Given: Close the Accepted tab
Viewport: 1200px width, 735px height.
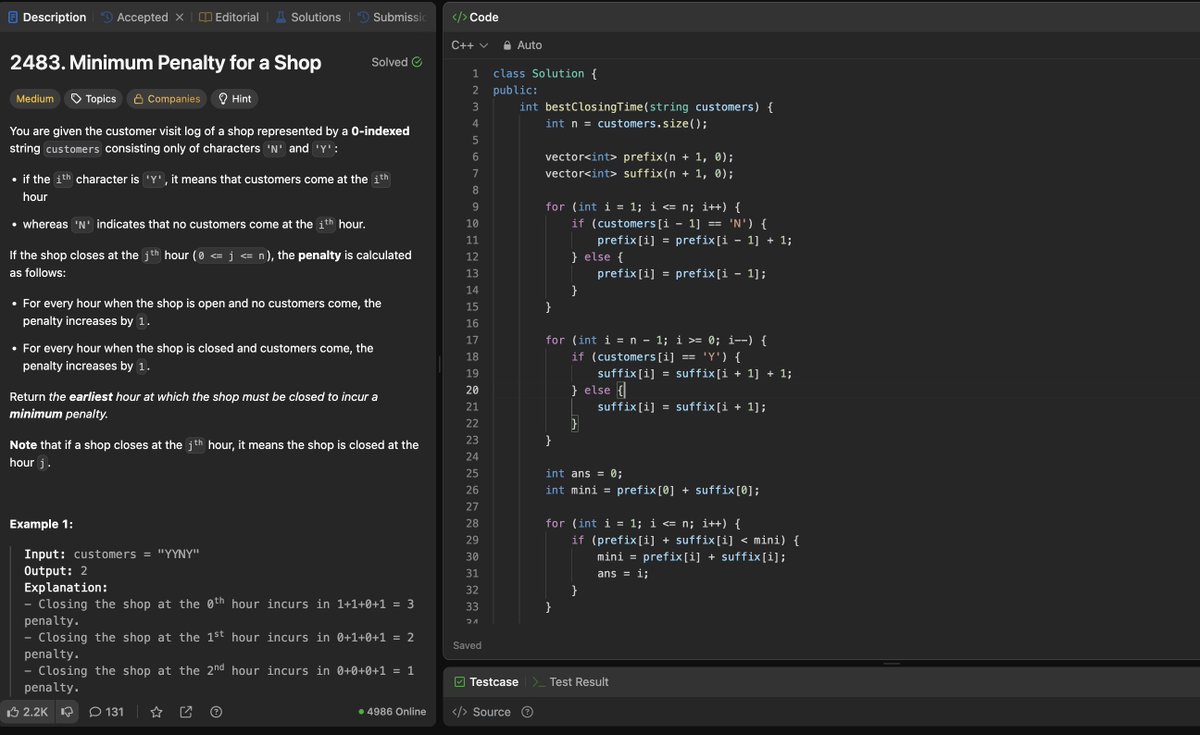Looking at the screenshot, I should [x=179, y=17].
